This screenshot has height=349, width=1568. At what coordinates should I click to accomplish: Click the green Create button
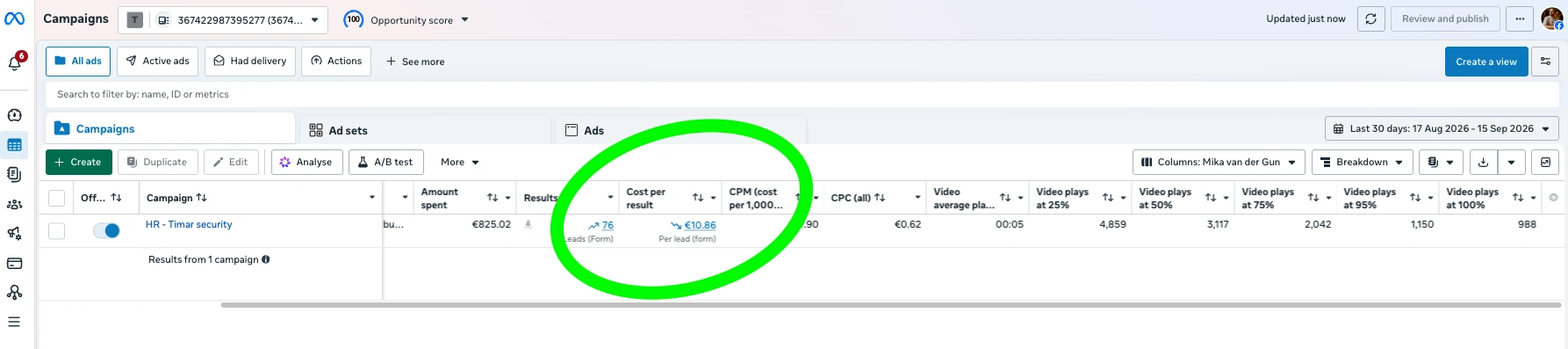point(79,162)
